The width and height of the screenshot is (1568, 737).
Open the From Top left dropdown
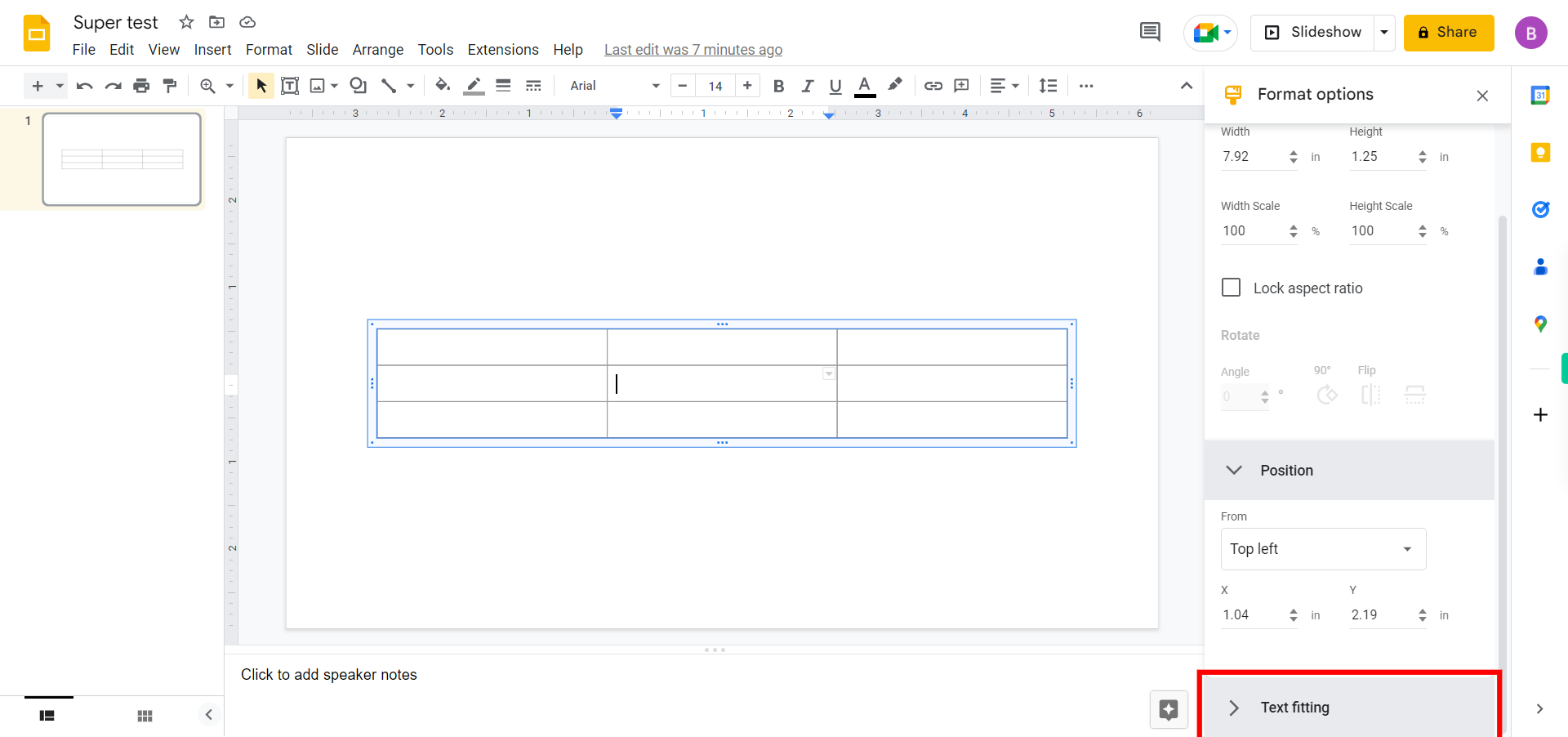tap(1323, 549)
